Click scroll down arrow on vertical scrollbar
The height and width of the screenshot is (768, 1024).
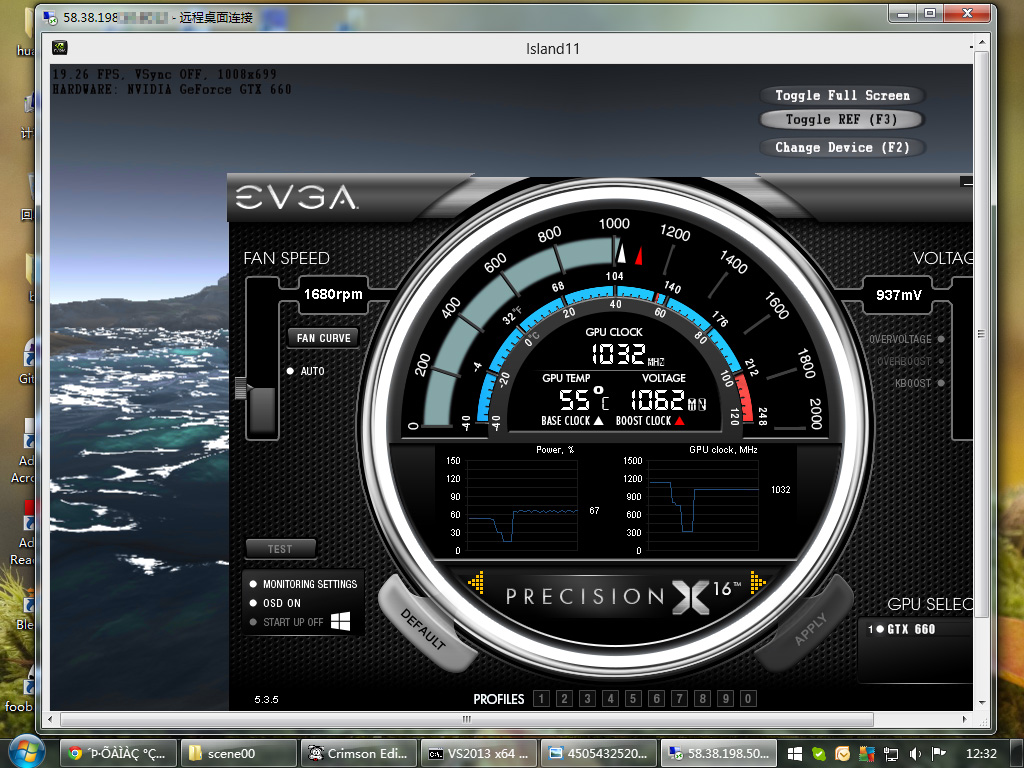pyautogui.click(x=981, y=703)
